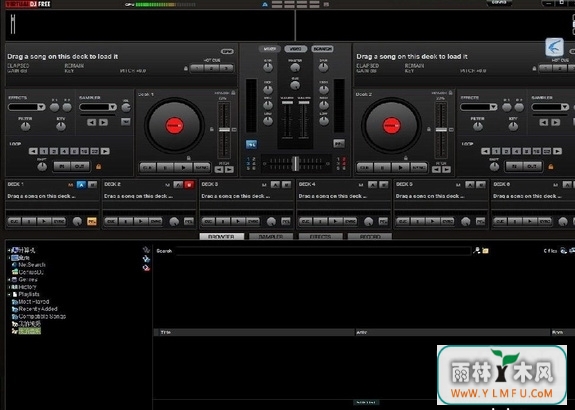Toggle the blue left PFL headphone button in mixer
The image size is (575, 410).
coord(252,144)
